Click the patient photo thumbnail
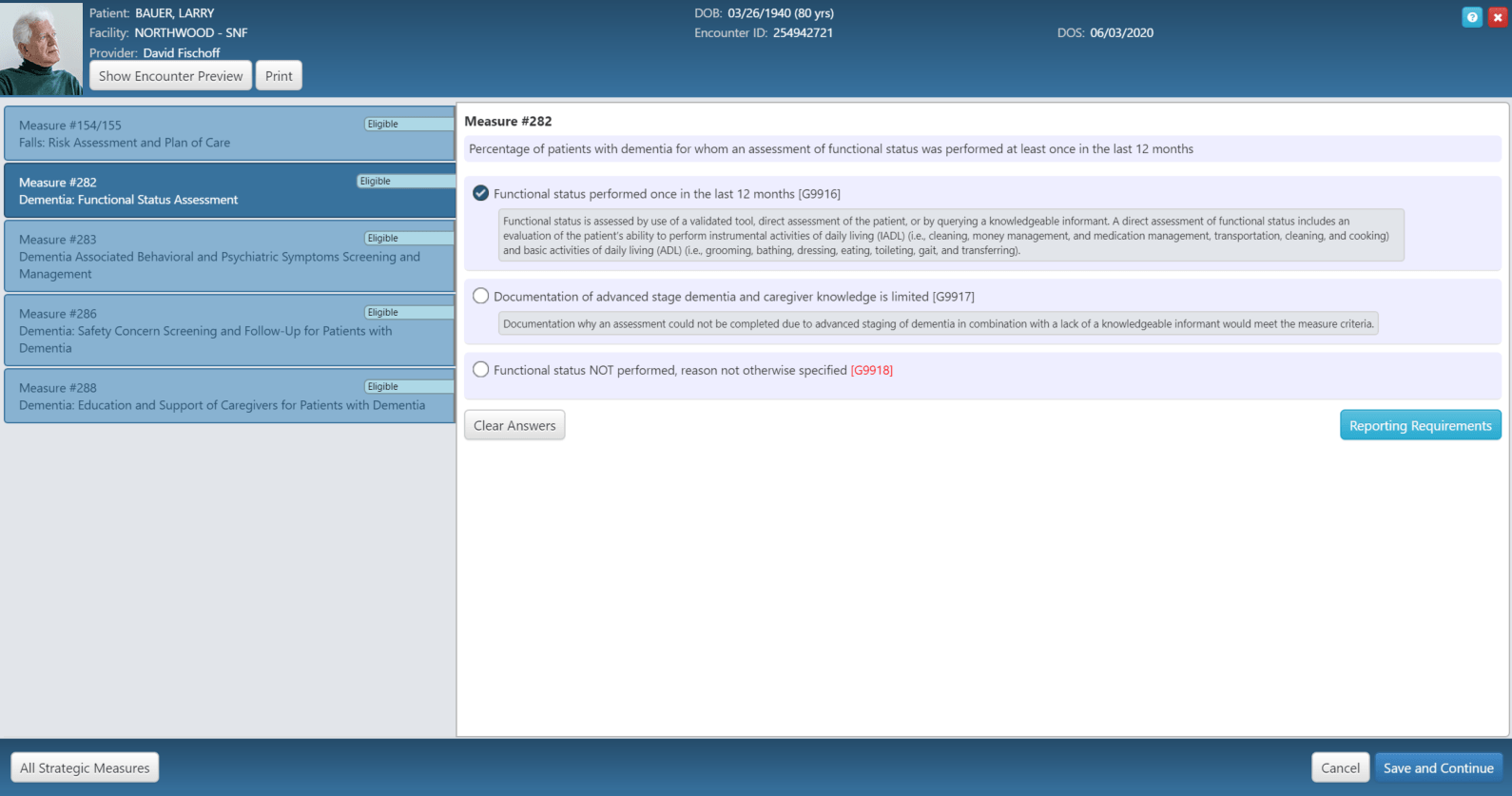This screenshot has width=1512, height=796. tap(42, 48)
